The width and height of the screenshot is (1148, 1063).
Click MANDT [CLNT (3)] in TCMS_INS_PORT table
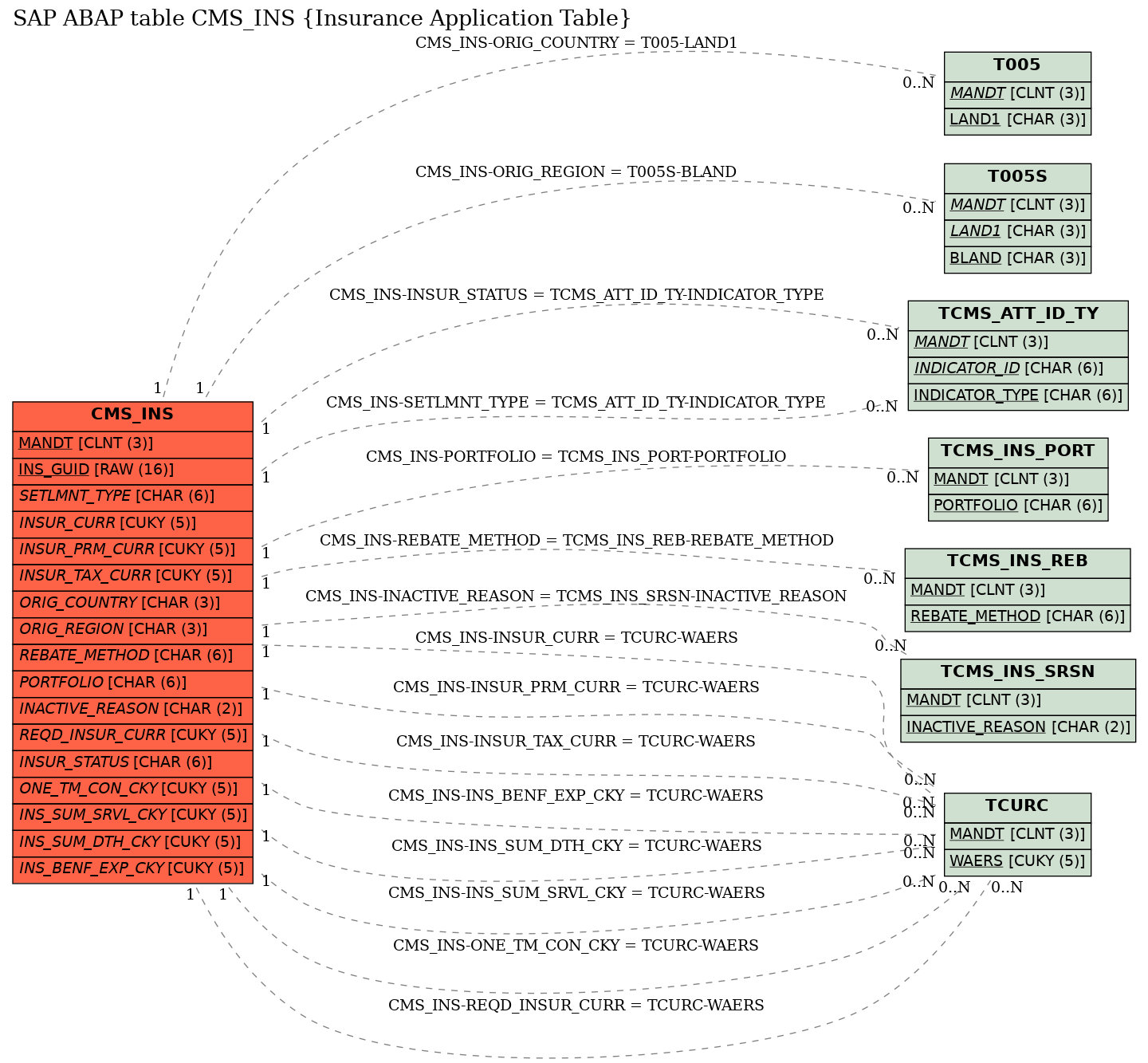coord(1018,480)
